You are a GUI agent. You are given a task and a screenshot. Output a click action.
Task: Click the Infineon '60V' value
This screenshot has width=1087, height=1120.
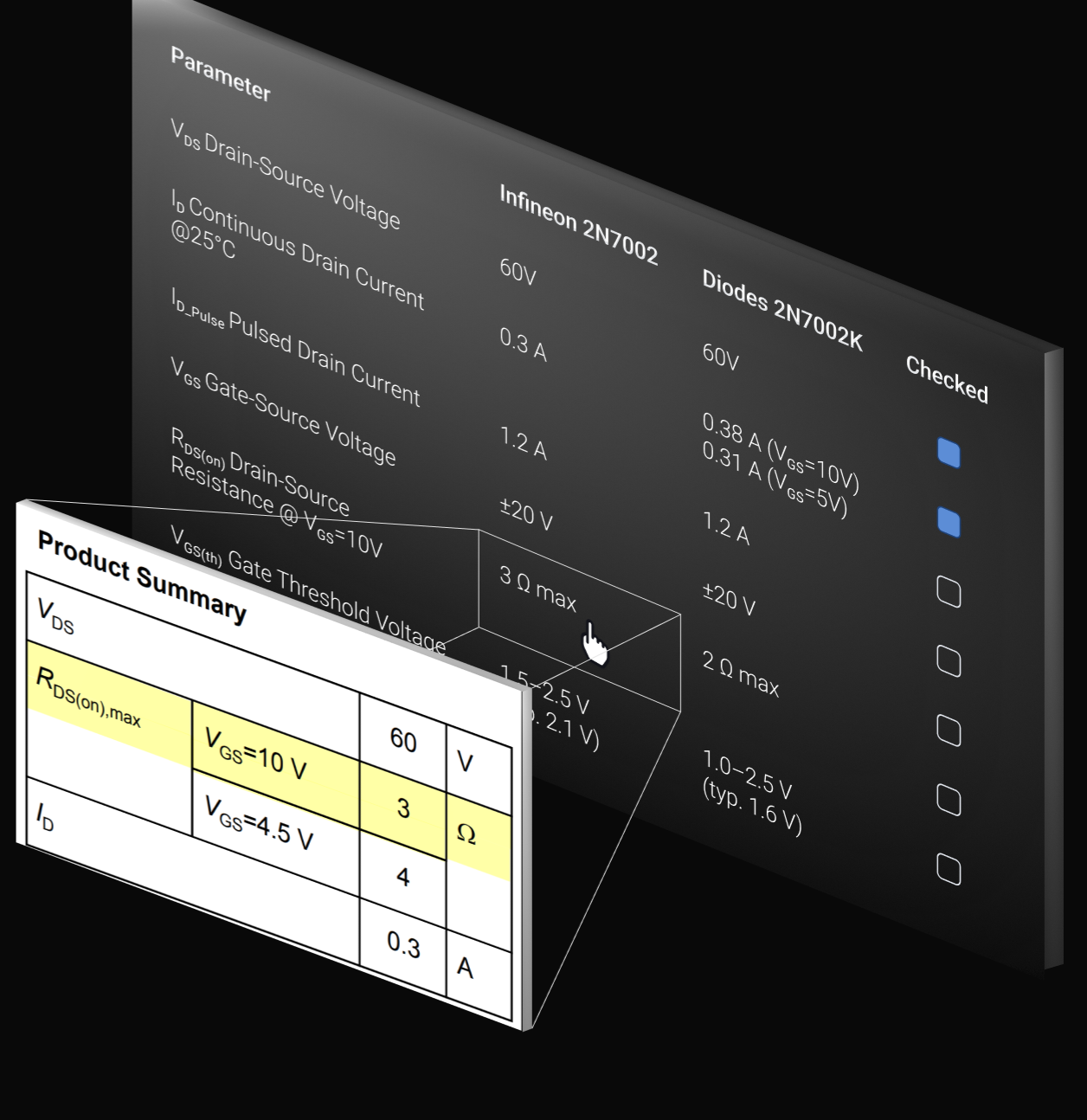[x=518, y=272]
